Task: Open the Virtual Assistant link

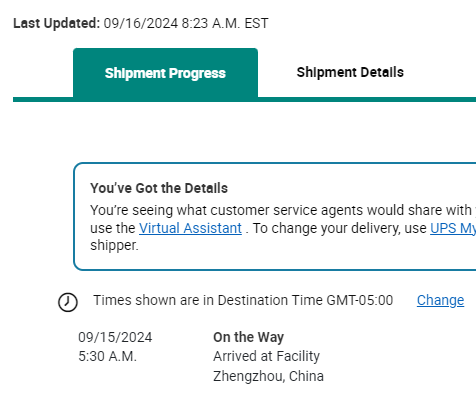Action: [190, 228]
